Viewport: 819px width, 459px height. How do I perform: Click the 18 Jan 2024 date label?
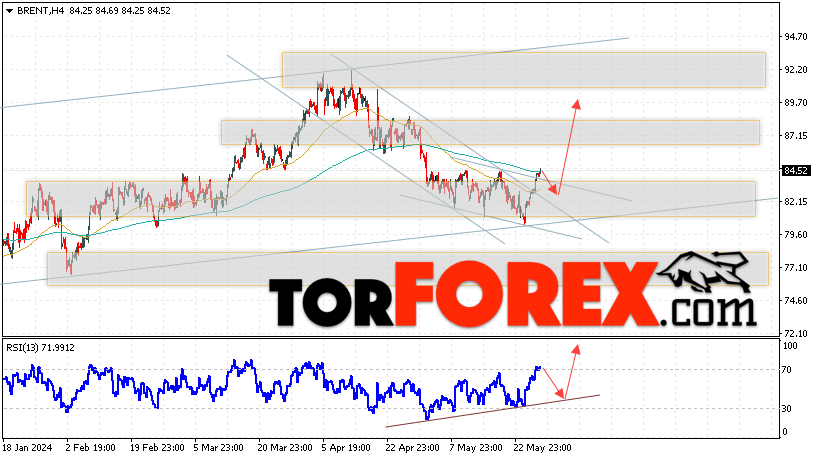tap(27, 448)
